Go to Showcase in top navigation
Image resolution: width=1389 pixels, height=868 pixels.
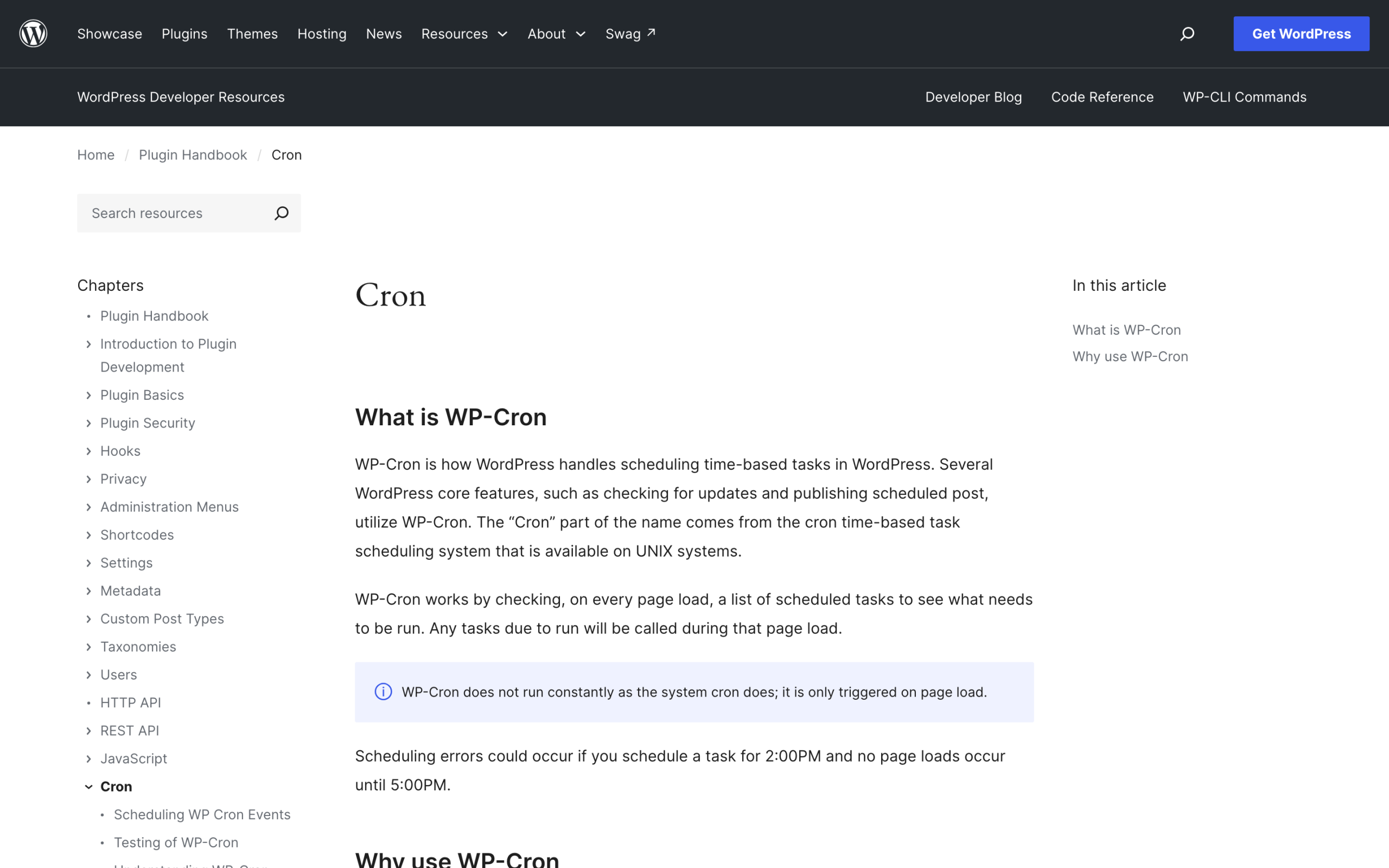(x=110, y=34)
